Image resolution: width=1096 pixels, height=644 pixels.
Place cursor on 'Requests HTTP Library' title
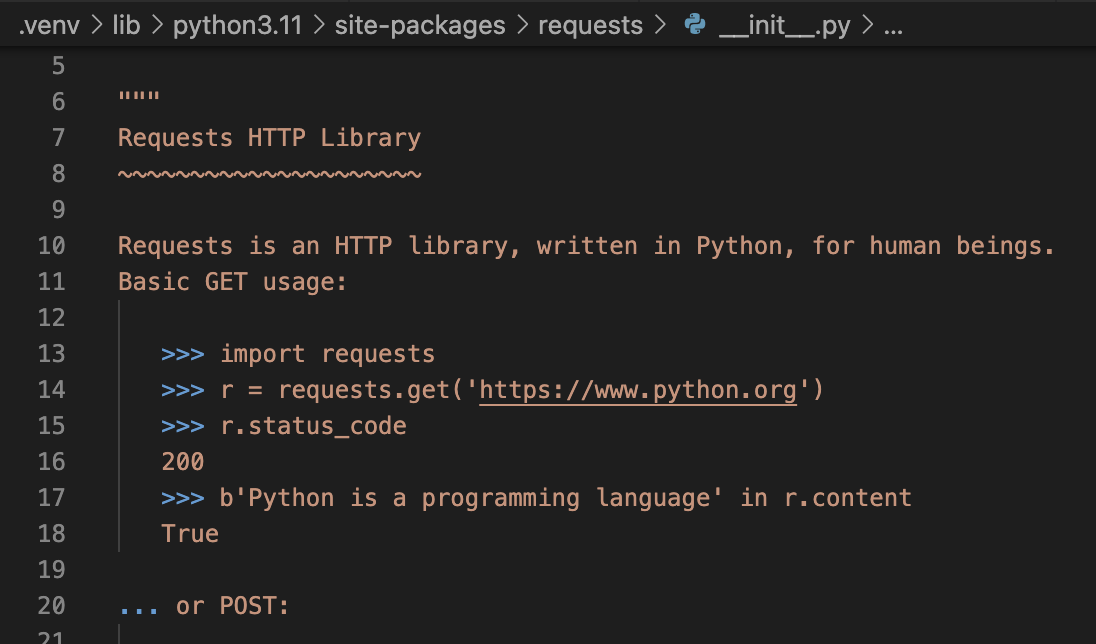pos(269,138)
